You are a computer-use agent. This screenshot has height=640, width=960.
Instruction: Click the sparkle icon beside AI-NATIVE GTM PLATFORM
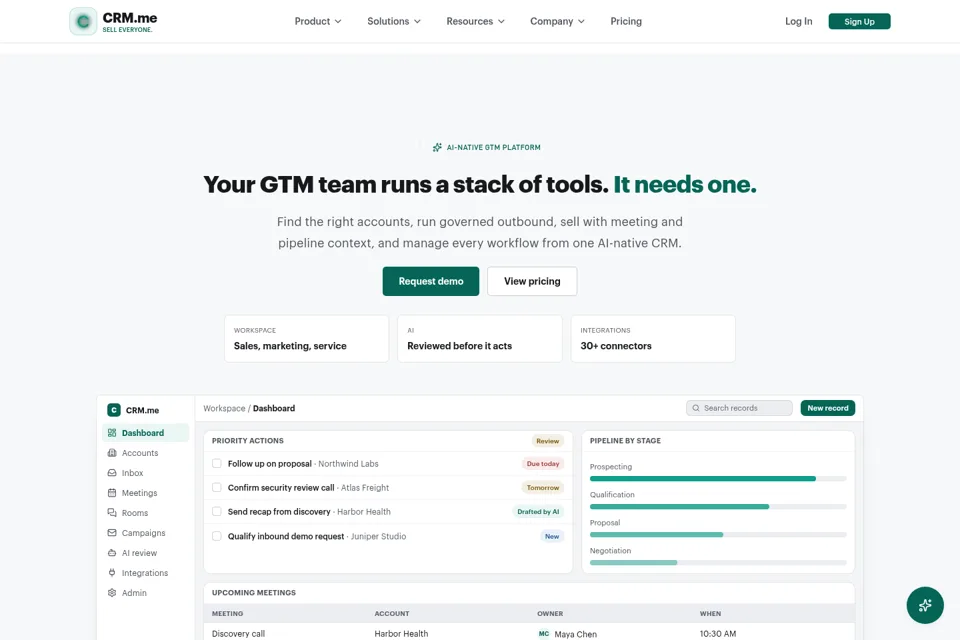pos(437,148)
